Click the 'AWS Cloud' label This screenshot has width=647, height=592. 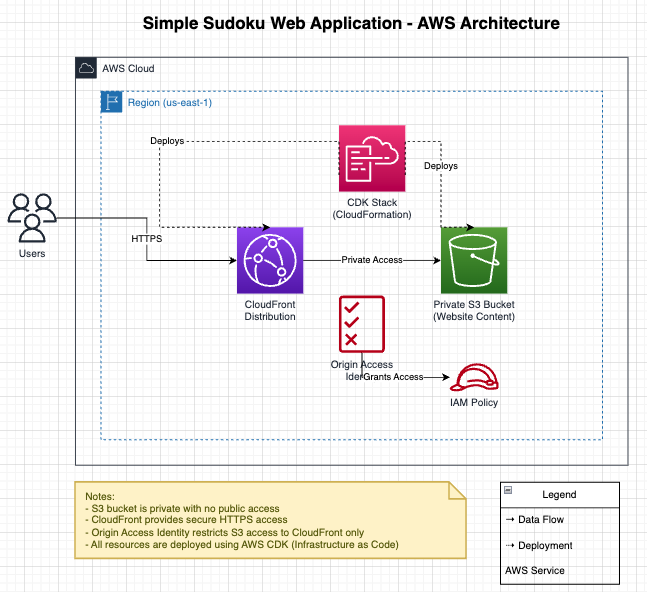[x=128, y=68]
